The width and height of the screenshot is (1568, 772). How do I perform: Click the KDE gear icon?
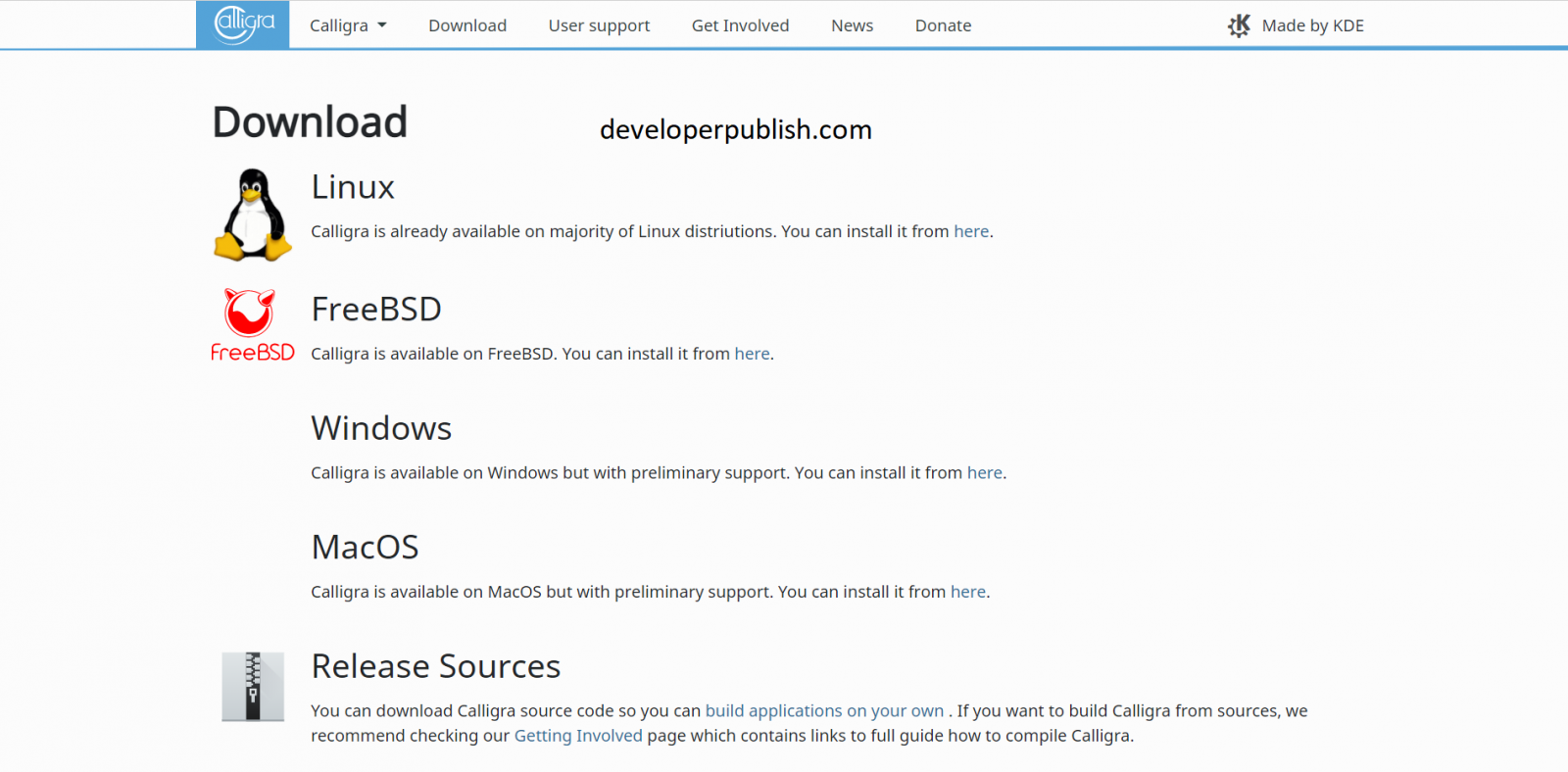coord(1239,25)
